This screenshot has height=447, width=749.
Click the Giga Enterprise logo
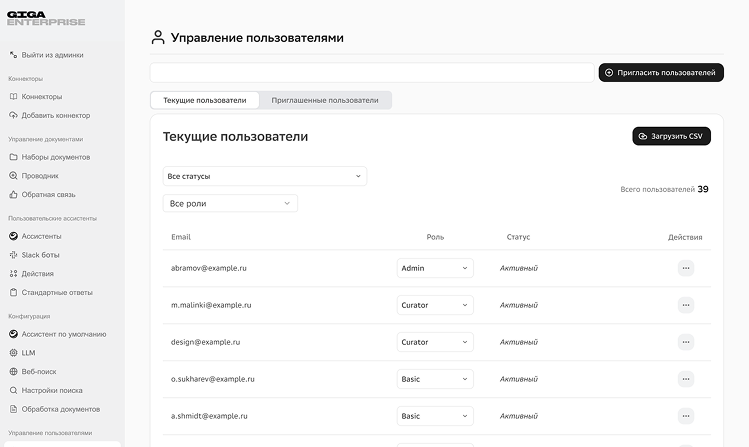click(x=46, y=19)
